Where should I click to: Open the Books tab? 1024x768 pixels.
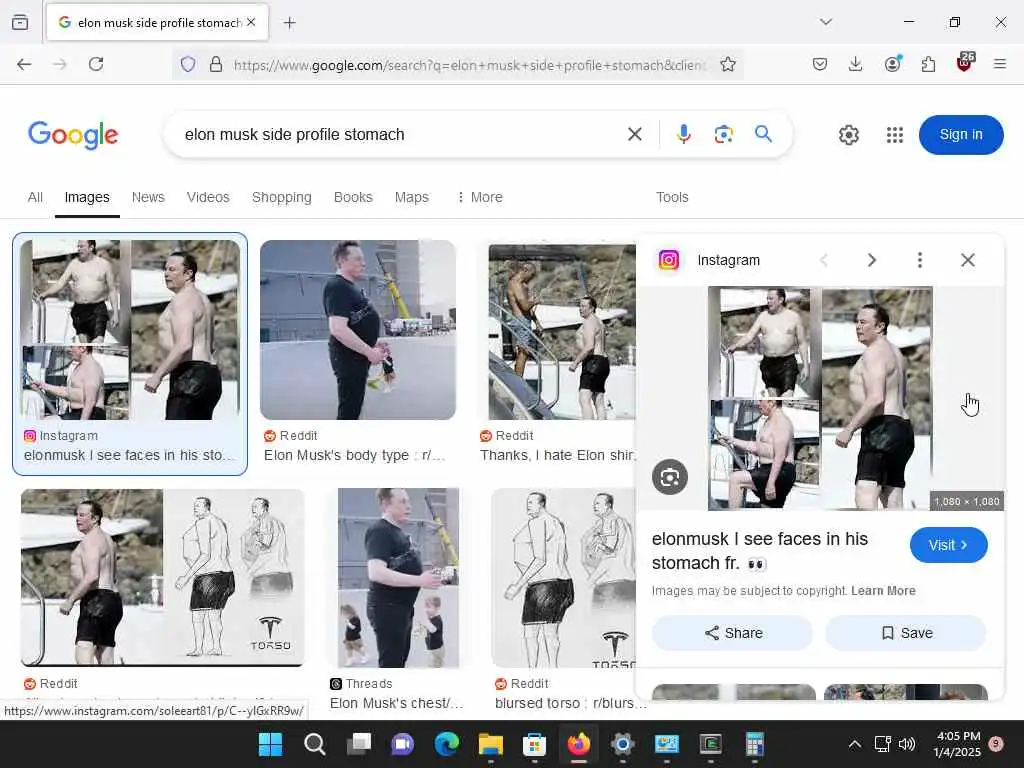pyautogui.click(x=353, y=197)
